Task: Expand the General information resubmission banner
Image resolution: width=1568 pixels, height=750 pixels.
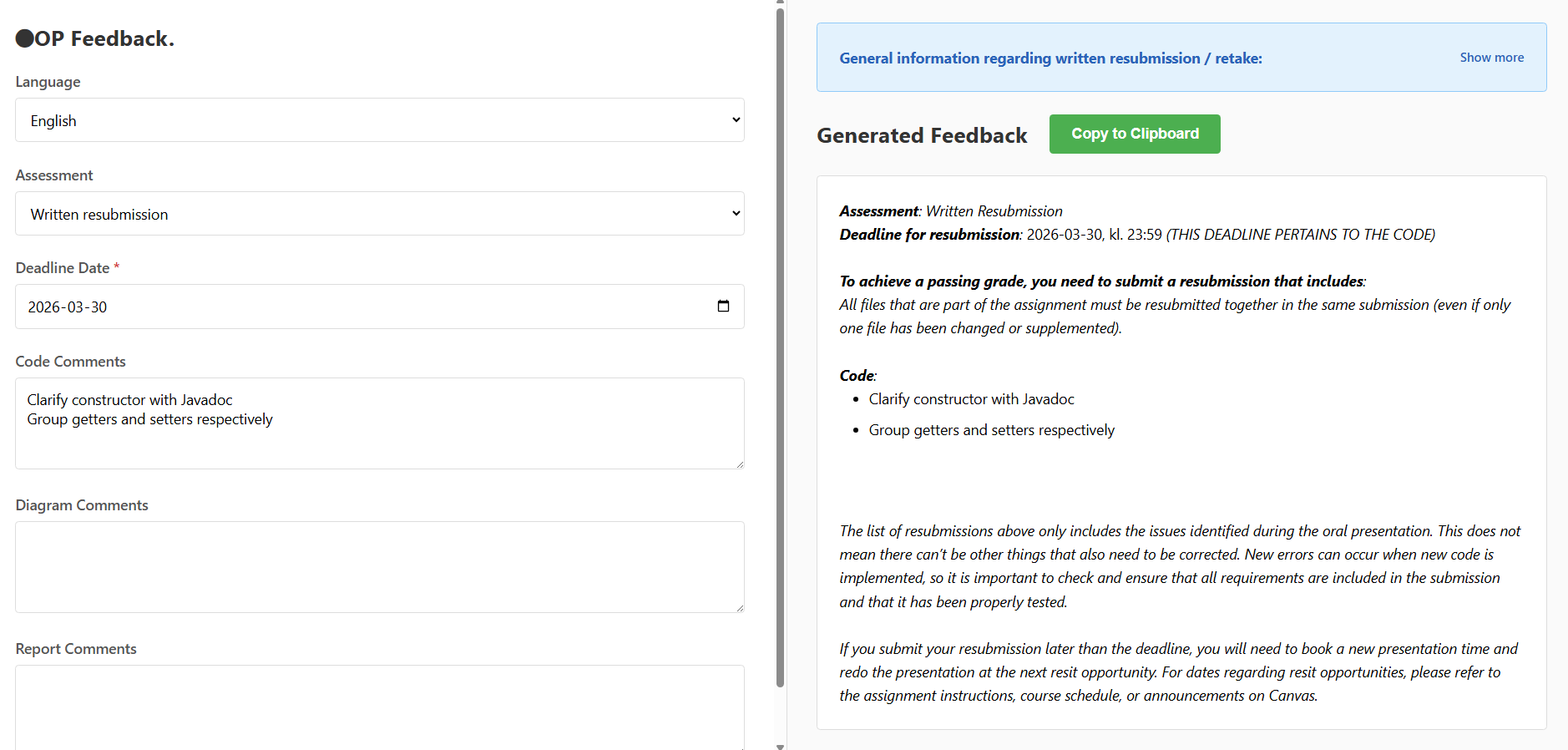Action: (x=1050, y=58)
